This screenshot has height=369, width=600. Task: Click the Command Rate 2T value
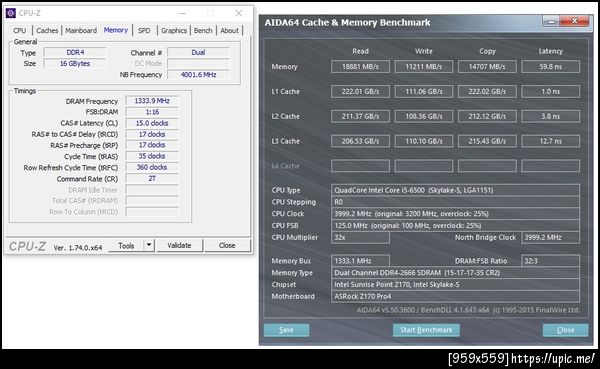[x=152, y=178]
